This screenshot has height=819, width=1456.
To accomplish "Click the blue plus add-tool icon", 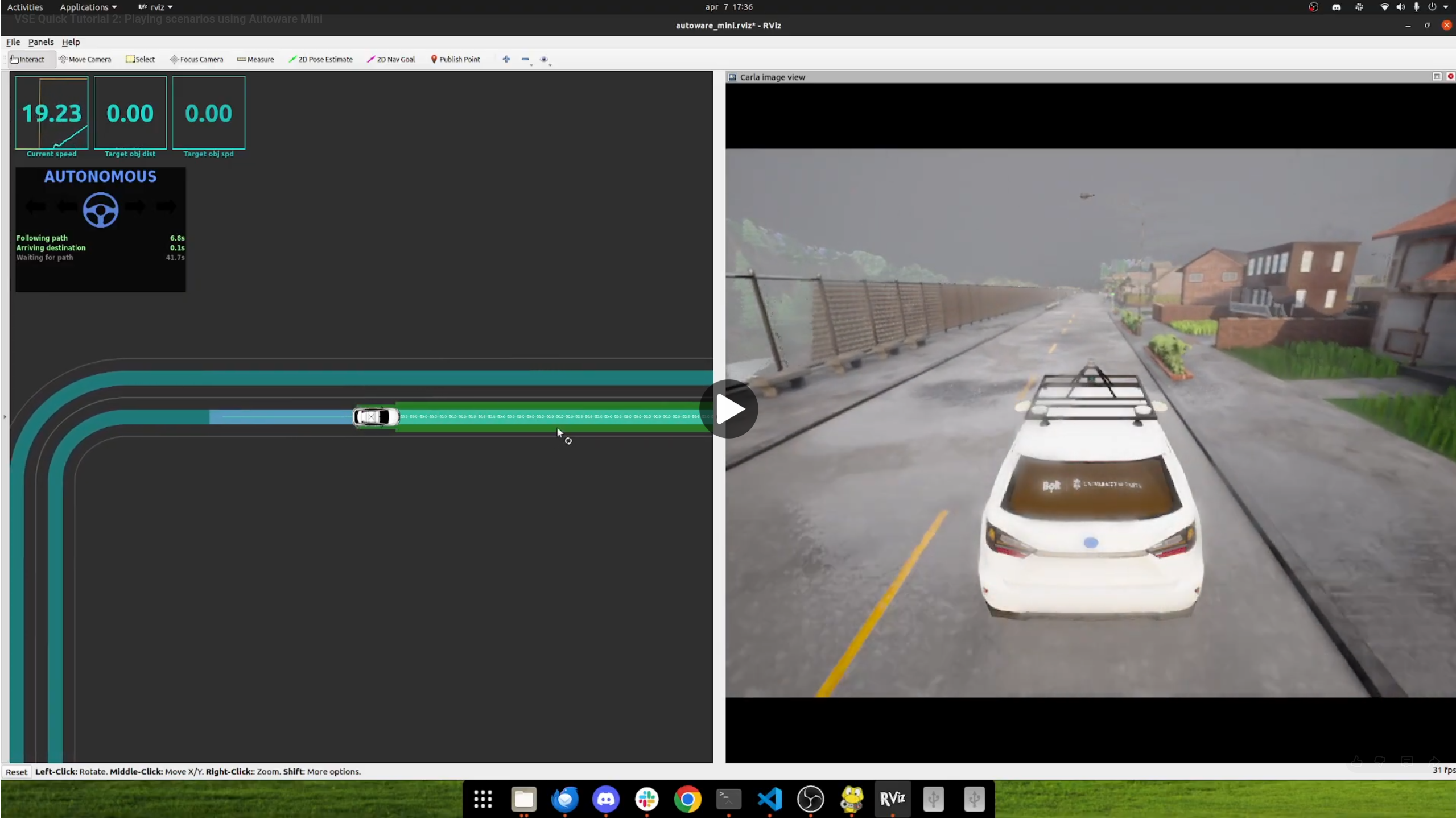I will (506, 59).
